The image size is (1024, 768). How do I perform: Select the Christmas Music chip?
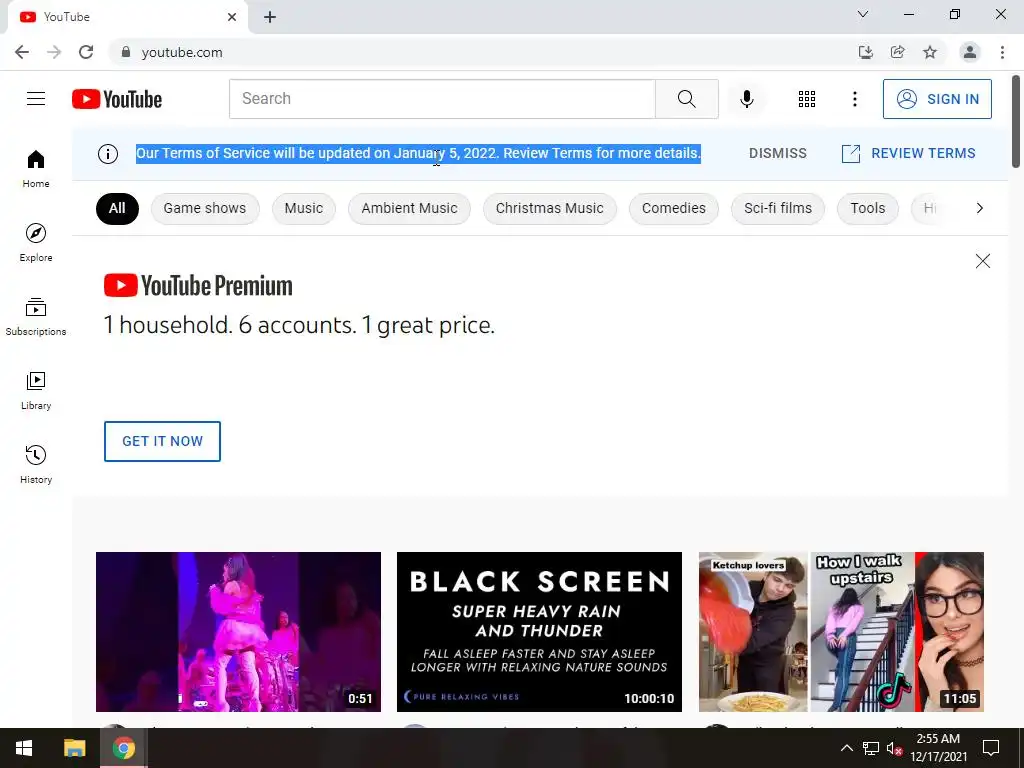(549, 208)
